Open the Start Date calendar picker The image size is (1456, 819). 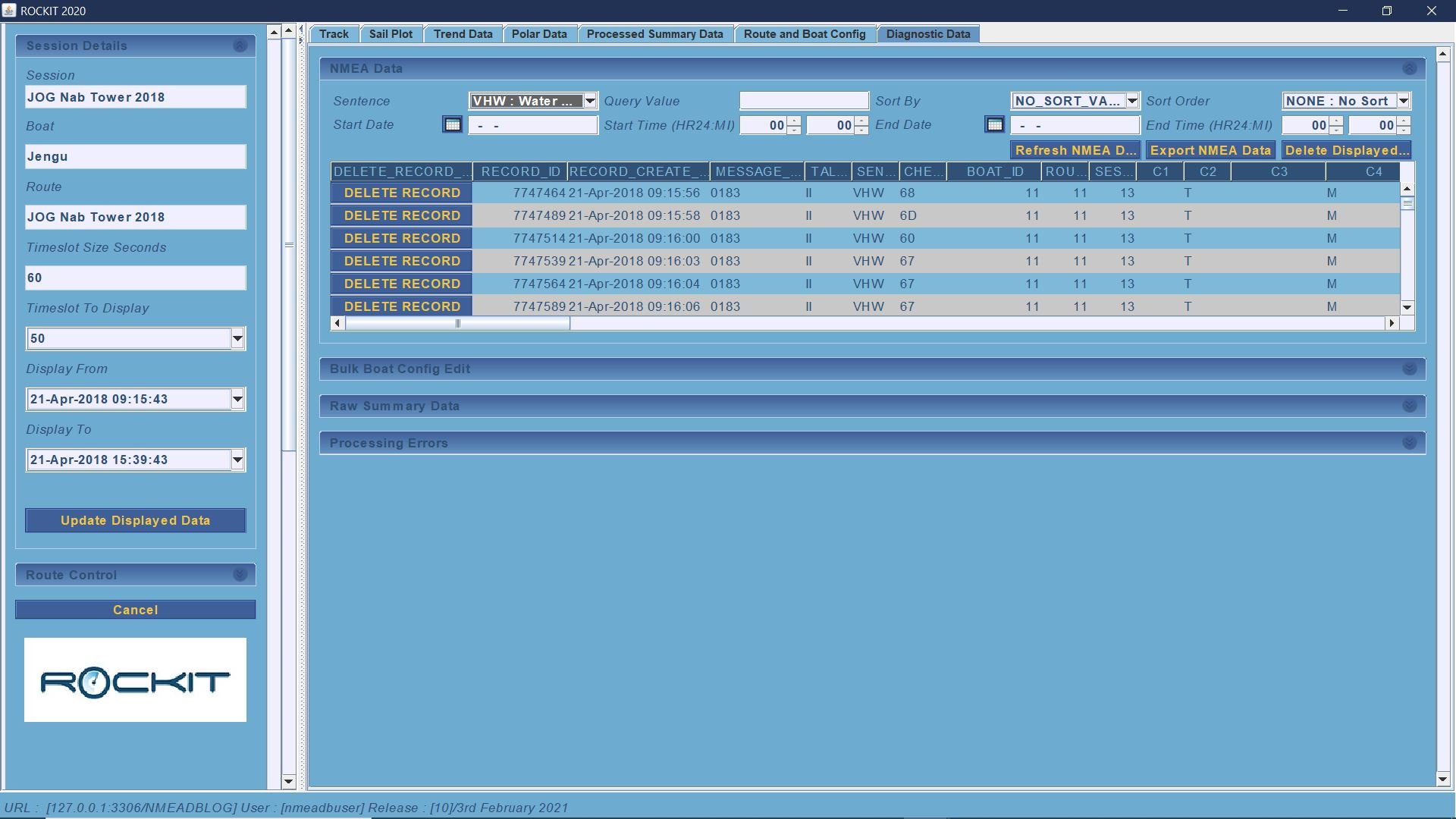tap(452, 124)
